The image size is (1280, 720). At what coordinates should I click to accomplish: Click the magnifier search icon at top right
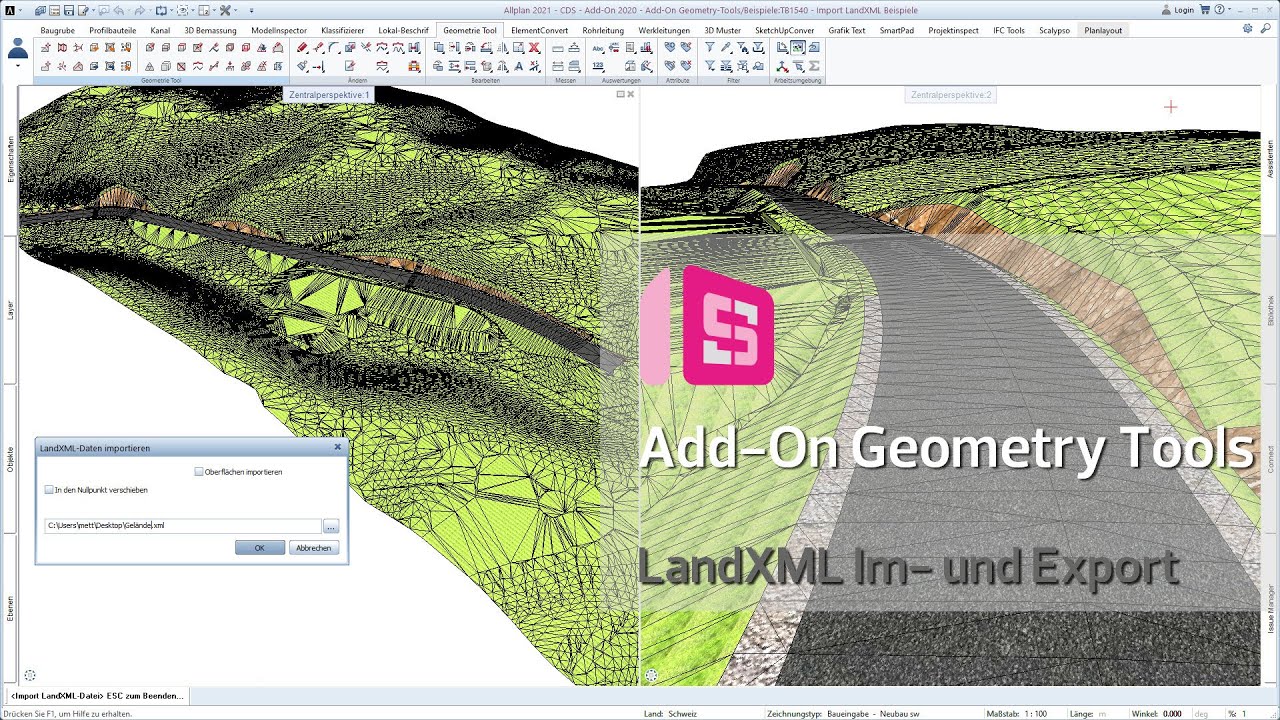pos(1265,29)
